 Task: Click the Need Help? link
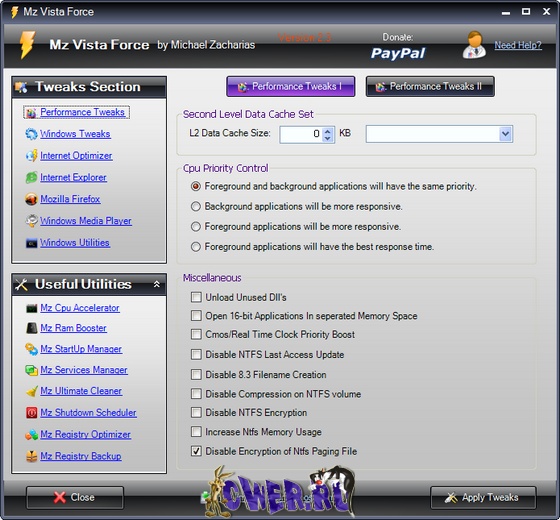tap(518, 45)
